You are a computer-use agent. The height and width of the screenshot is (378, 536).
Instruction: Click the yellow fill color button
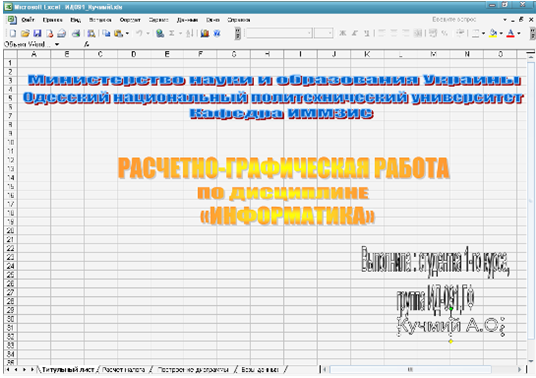coord(493,33)
